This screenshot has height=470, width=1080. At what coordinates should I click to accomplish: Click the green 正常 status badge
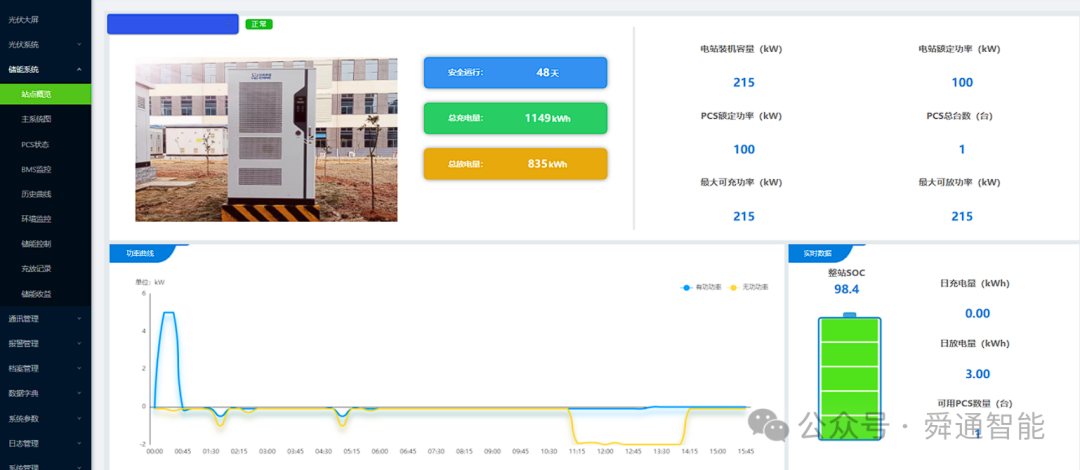[259, 24]
